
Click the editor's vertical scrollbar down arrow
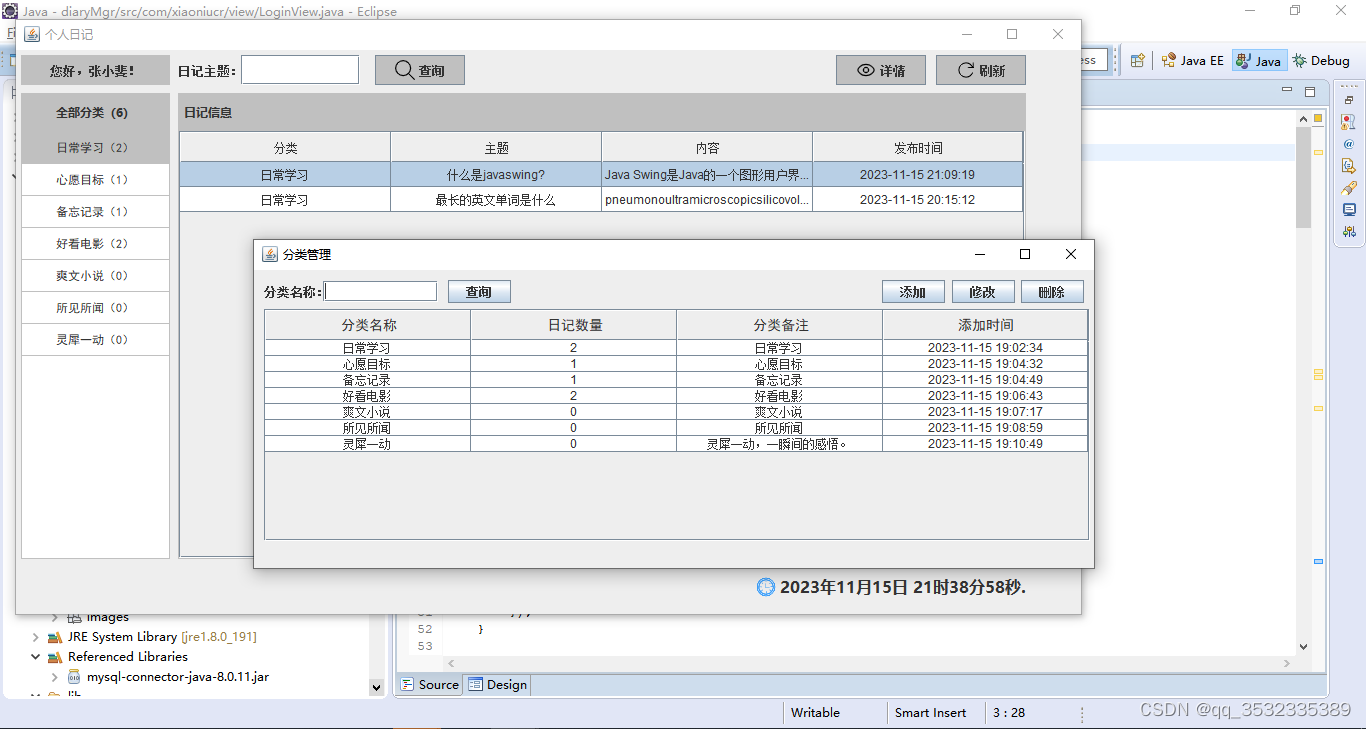[1303, 647]
